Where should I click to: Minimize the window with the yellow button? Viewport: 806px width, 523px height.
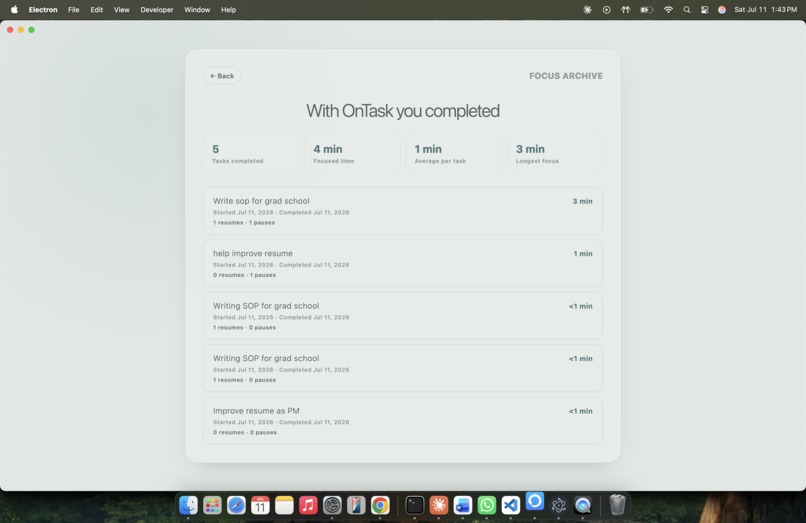click(21, 30)
